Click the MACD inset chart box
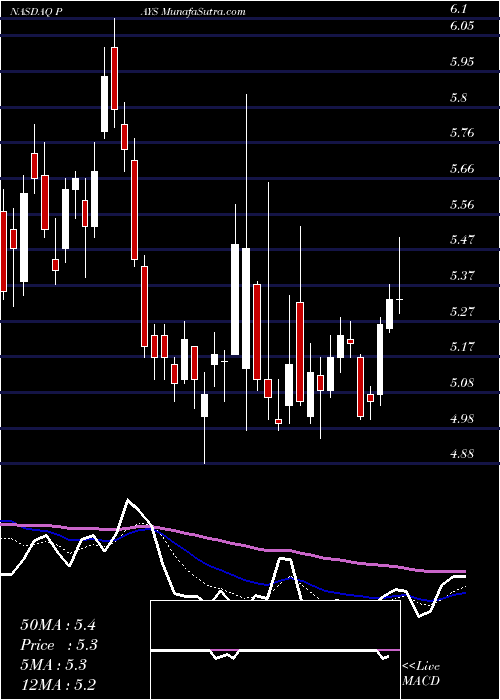Image resolution: width=500 pixels, height=700 pixels. (275, 650)
